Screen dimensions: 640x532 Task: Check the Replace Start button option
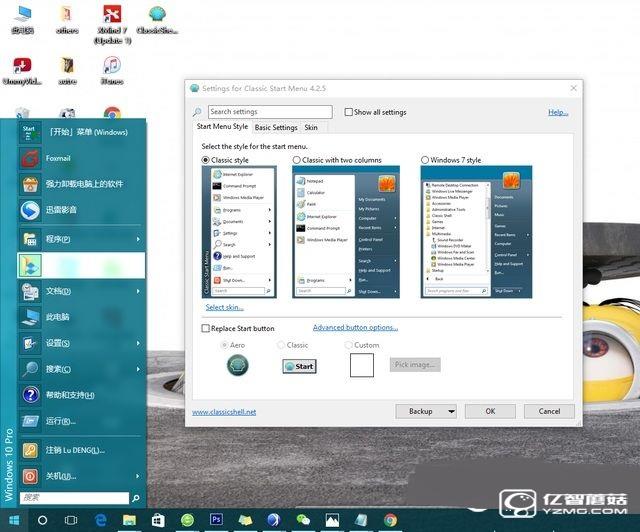[x=206, y=328]
